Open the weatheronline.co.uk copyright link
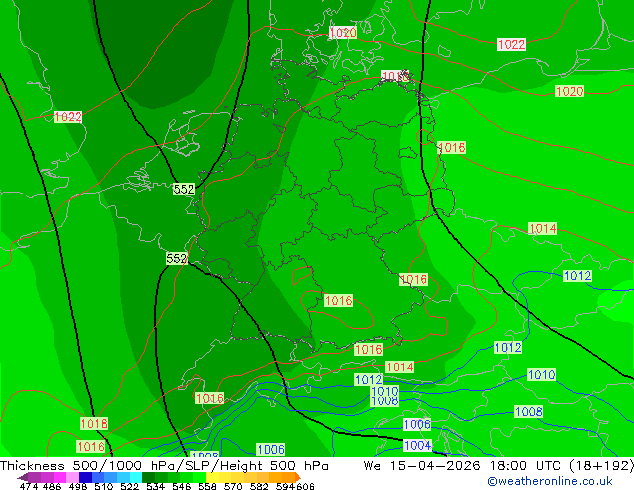Image resolution: width=634 pixels, height=490 pixels. pos(550,481)
